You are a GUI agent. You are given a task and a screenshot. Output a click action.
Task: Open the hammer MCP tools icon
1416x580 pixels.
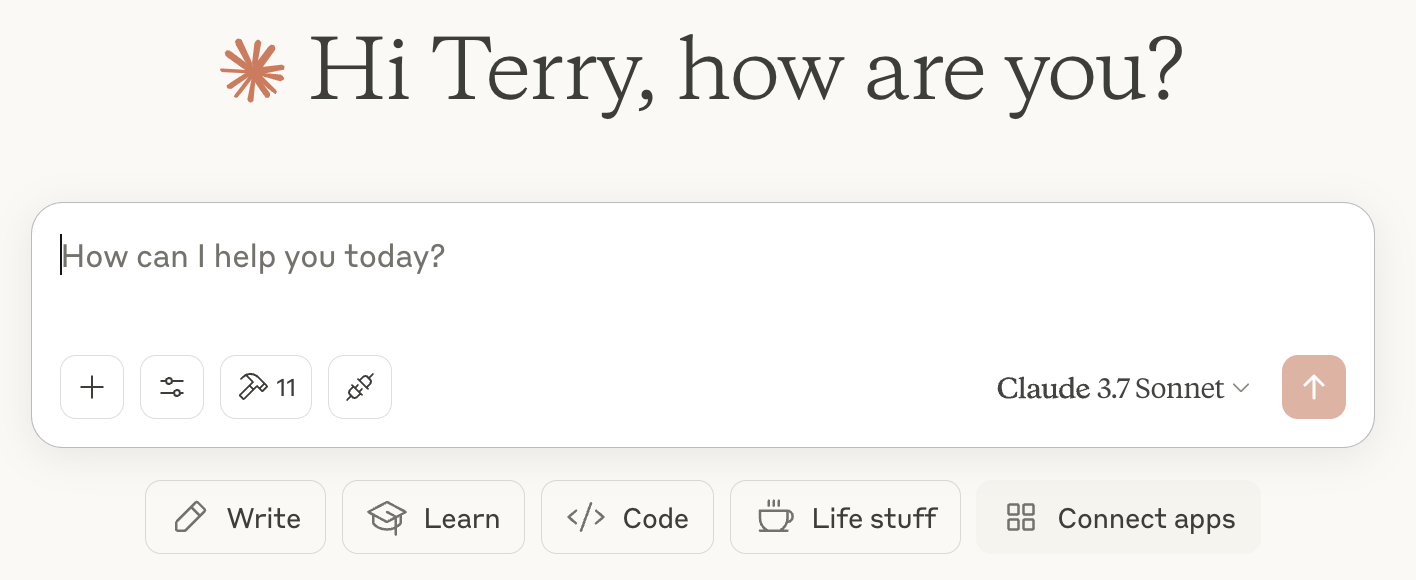coord(252,387)
